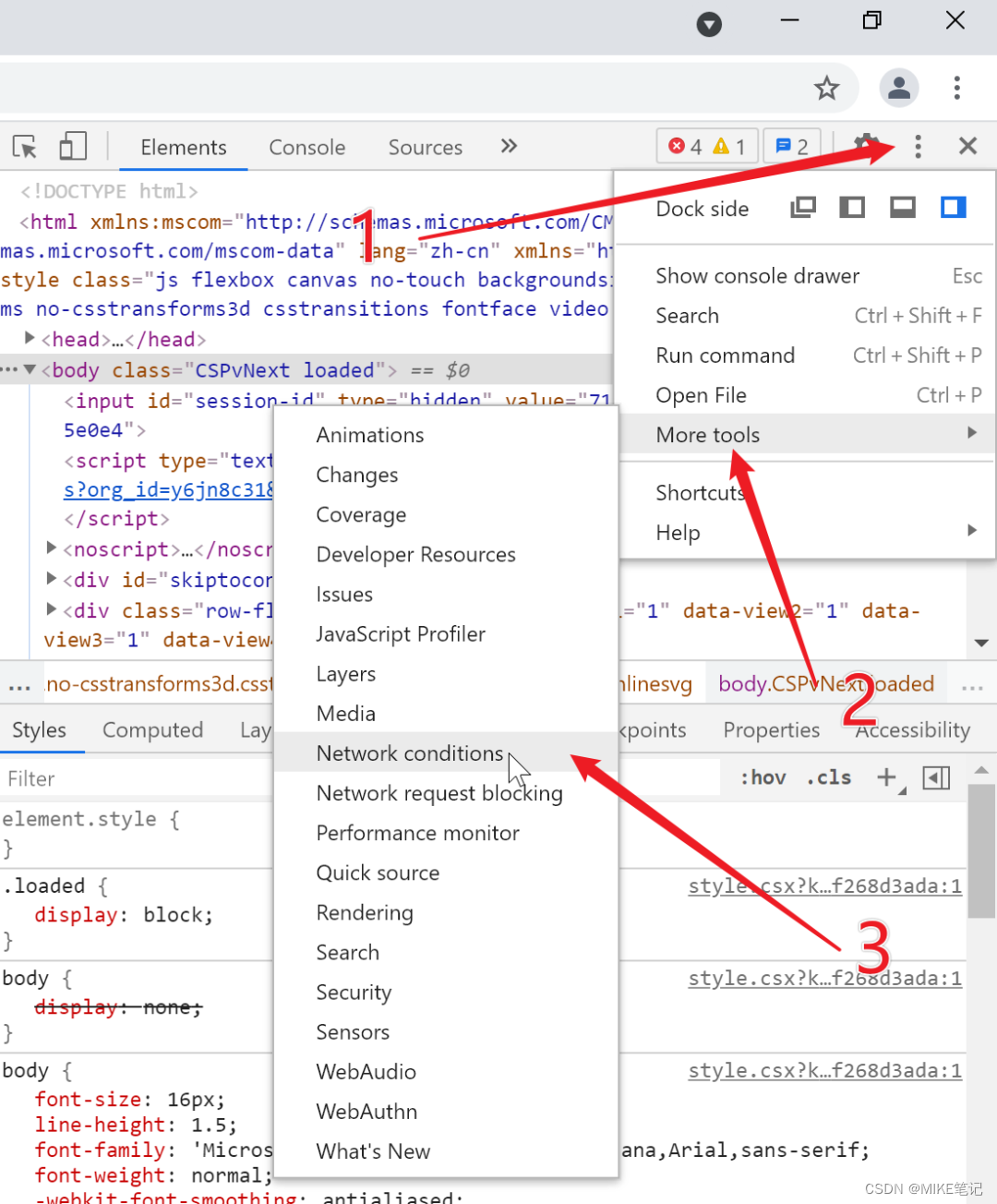Open the Chrome browser three-dot menu

pyautogui.click(x=957, y=88)
